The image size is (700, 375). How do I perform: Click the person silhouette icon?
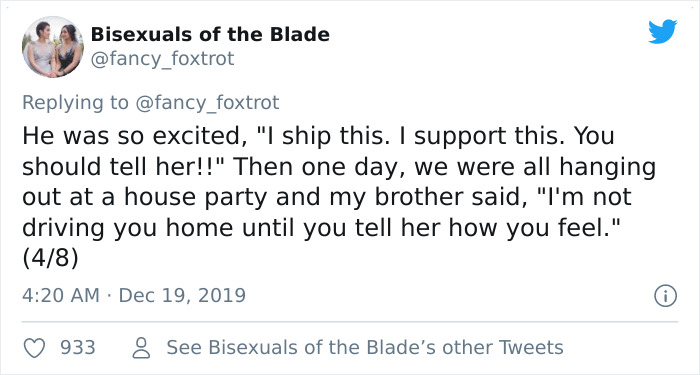(x=142, y=348)
